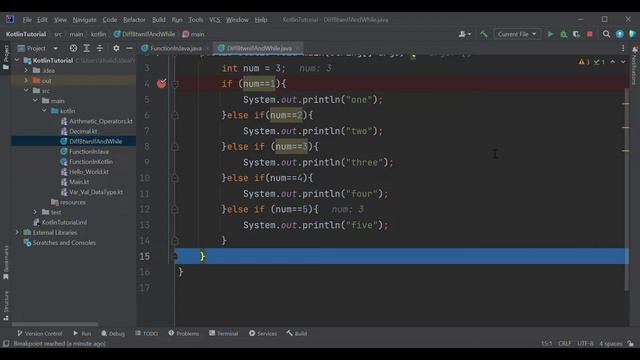Screen dimensions: 640x360
Task: Fold the else-if block at line 12
Action: coord(175,209)
